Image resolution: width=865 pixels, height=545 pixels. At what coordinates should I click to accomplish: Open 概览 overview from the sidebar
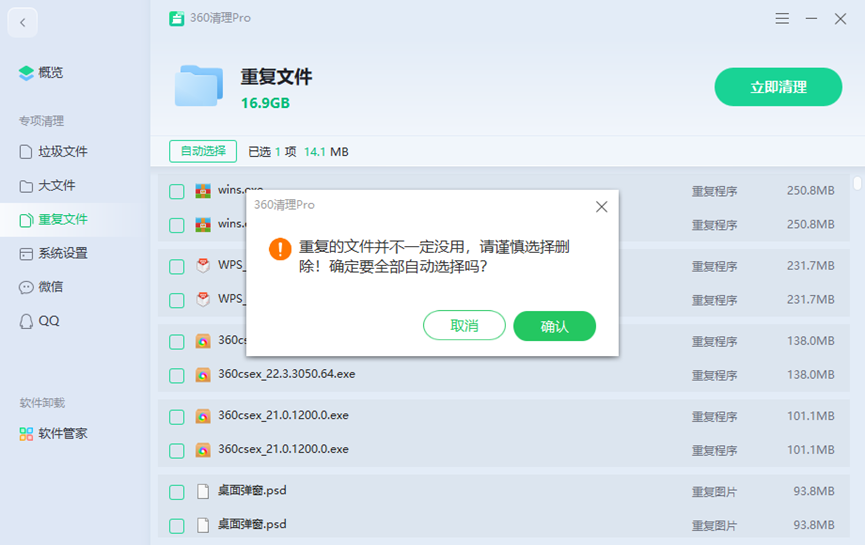coord(41,72)
